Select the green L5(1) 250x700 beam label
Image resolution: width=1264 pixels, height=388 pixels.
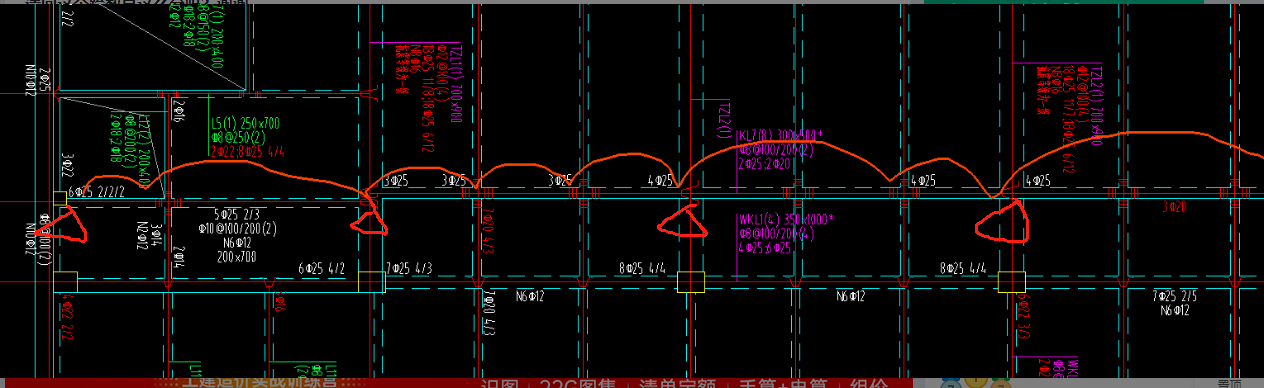click(x=245, y=124)
